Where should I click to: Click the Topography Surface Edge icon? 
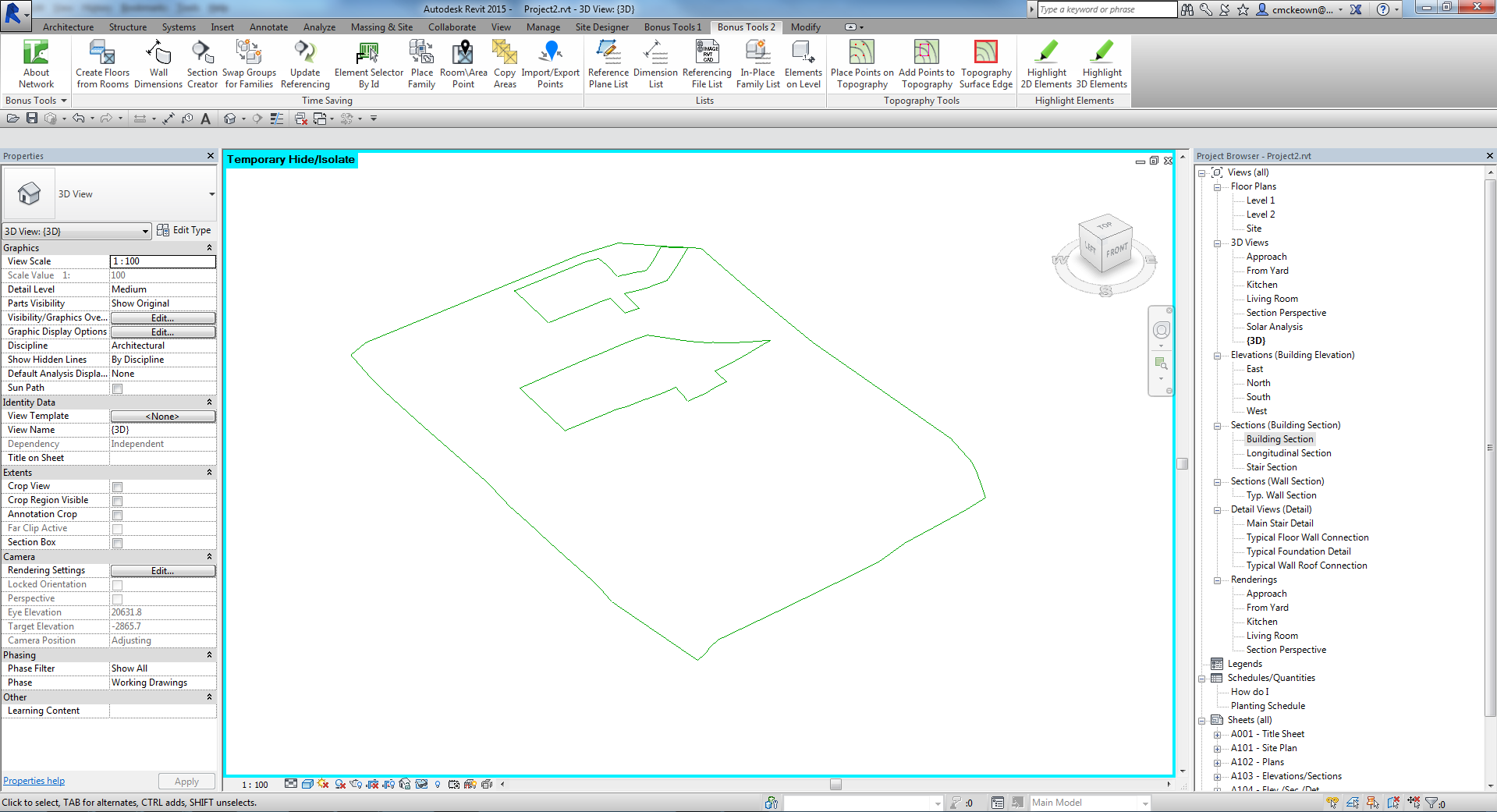pyautogui.click(x=985, y=64)
